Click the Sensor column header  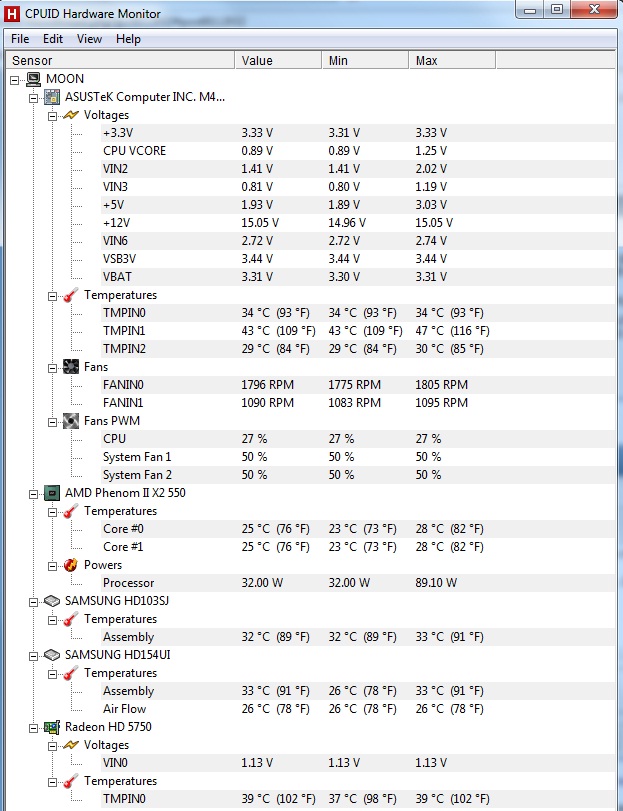pyautogui.click(x=120, y=61)
